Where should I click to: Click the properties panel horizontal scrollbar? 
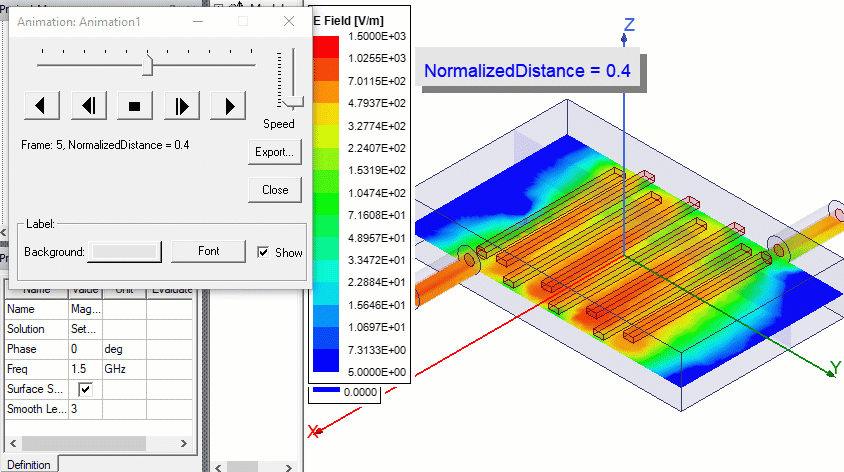pyautogui.click(x=100, y=442)
